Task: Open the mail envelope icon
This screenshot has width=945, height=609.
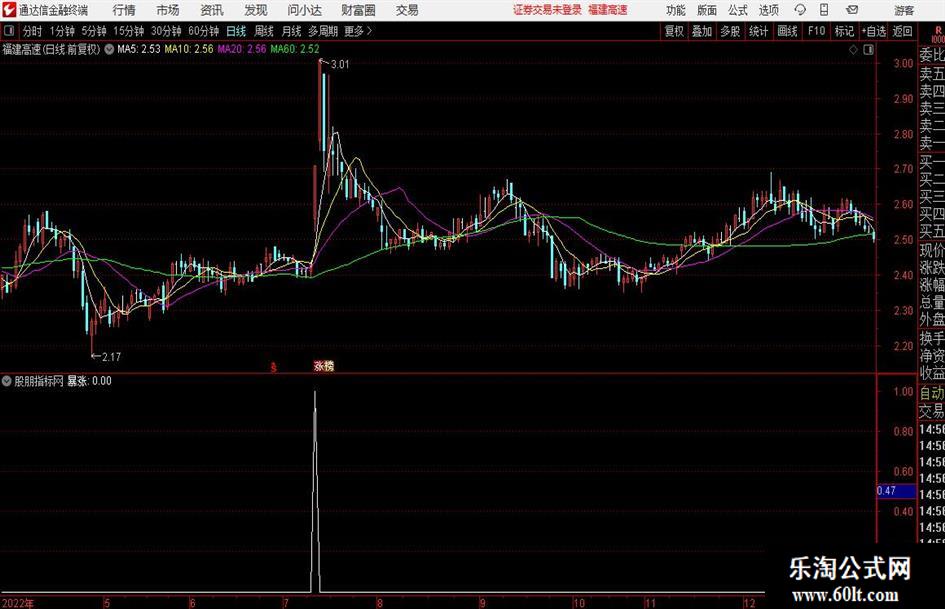Action: pos(852,10)
